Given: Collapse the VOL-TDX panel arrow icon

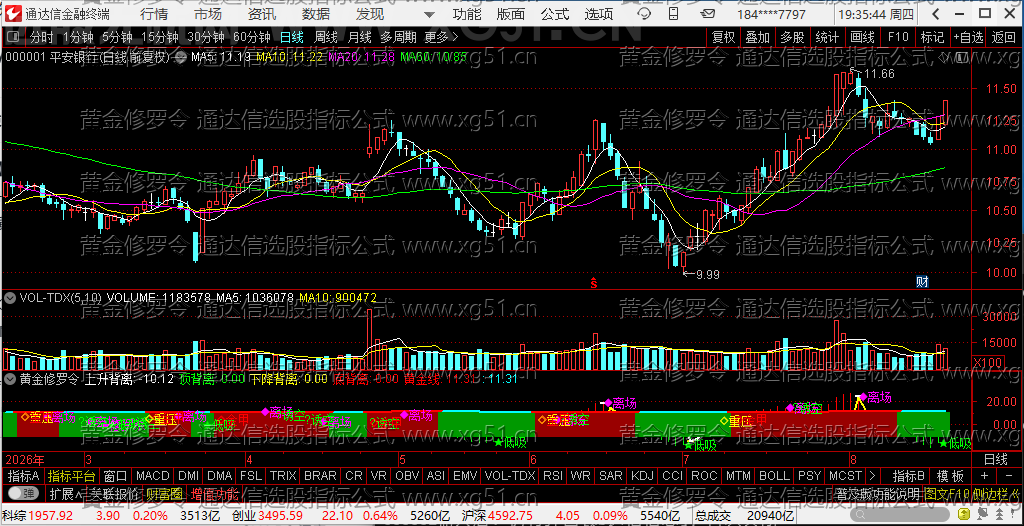Looking at the screenshot, I should point(10,298).
